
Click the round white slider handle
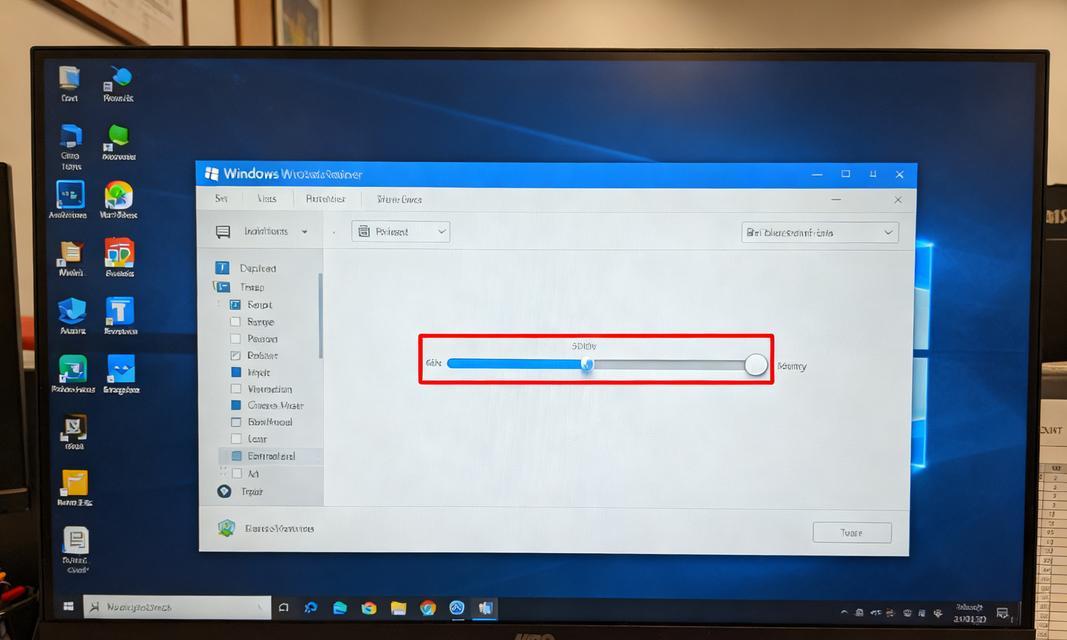756,365
